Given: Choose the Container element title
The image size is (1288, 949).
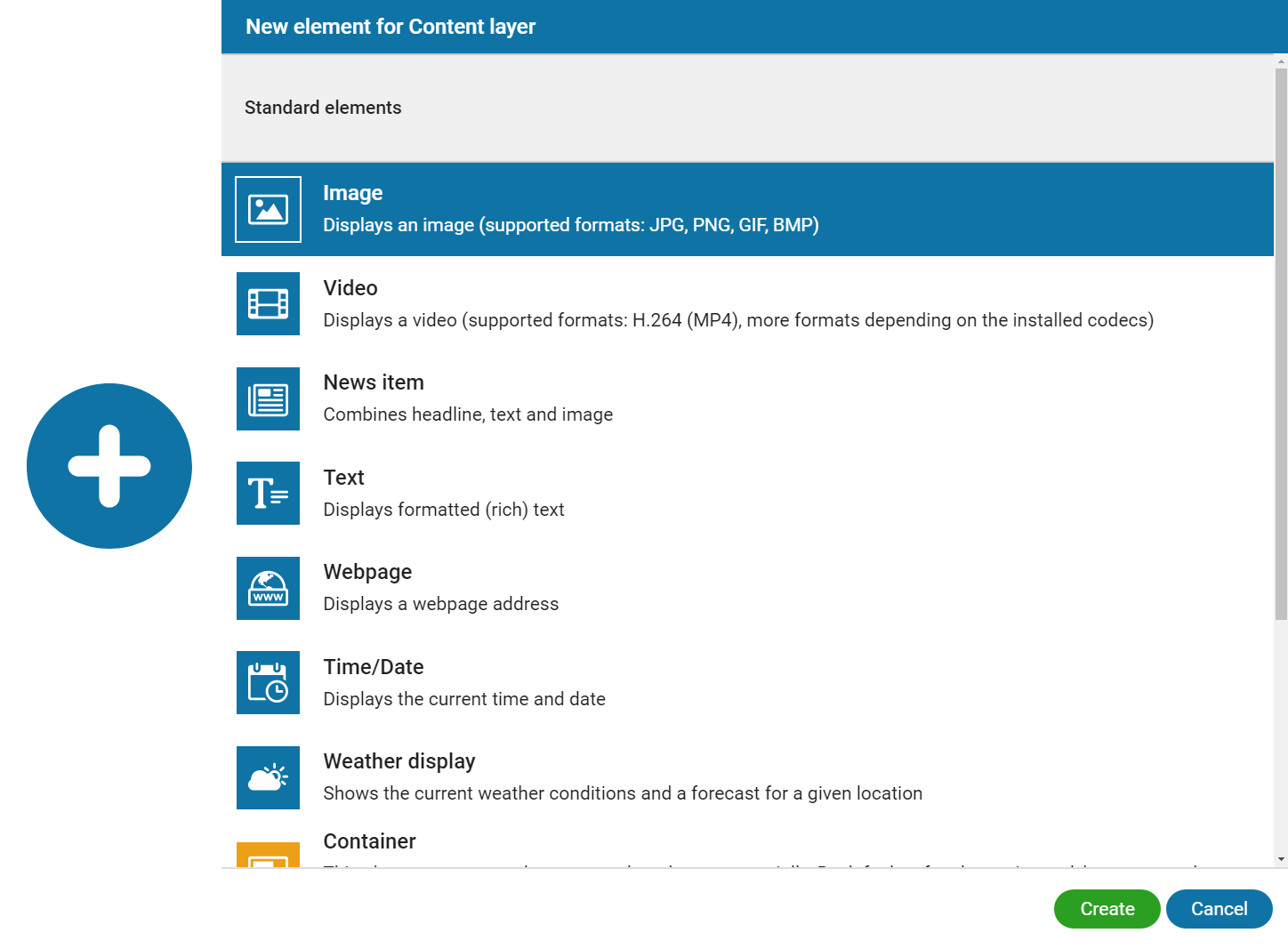Looking at the screenshot, I should (369, 841).
